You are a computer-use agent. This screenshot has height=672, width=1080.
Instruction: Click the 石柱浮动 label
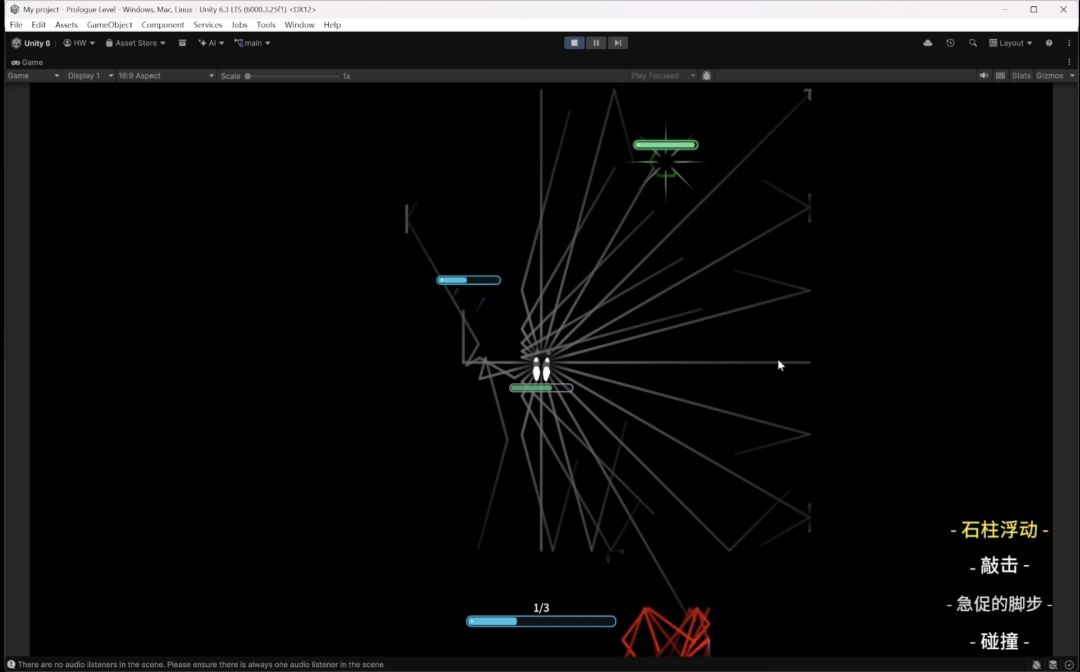(999, 529)
